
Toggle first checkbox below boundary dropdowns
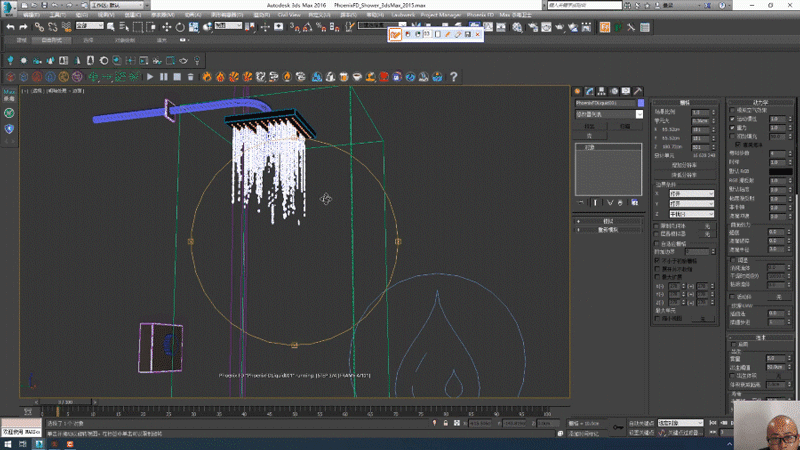click(x=657, y=226)
